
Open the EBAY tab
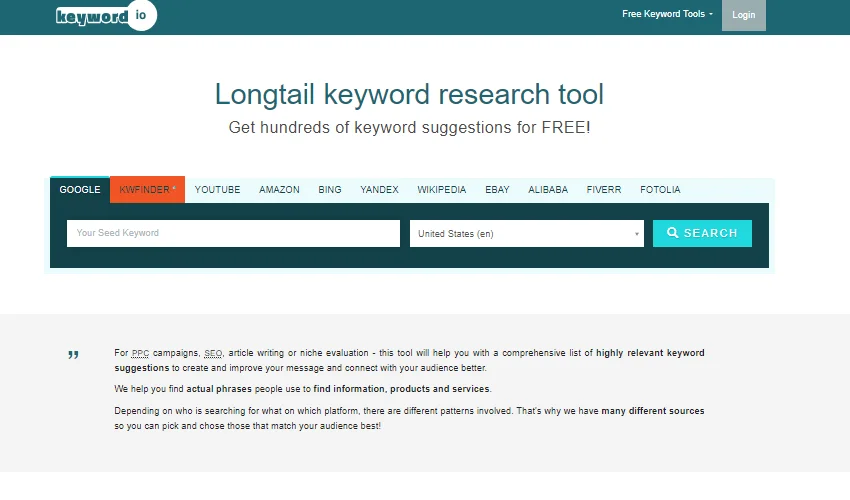tap(497, 190)
